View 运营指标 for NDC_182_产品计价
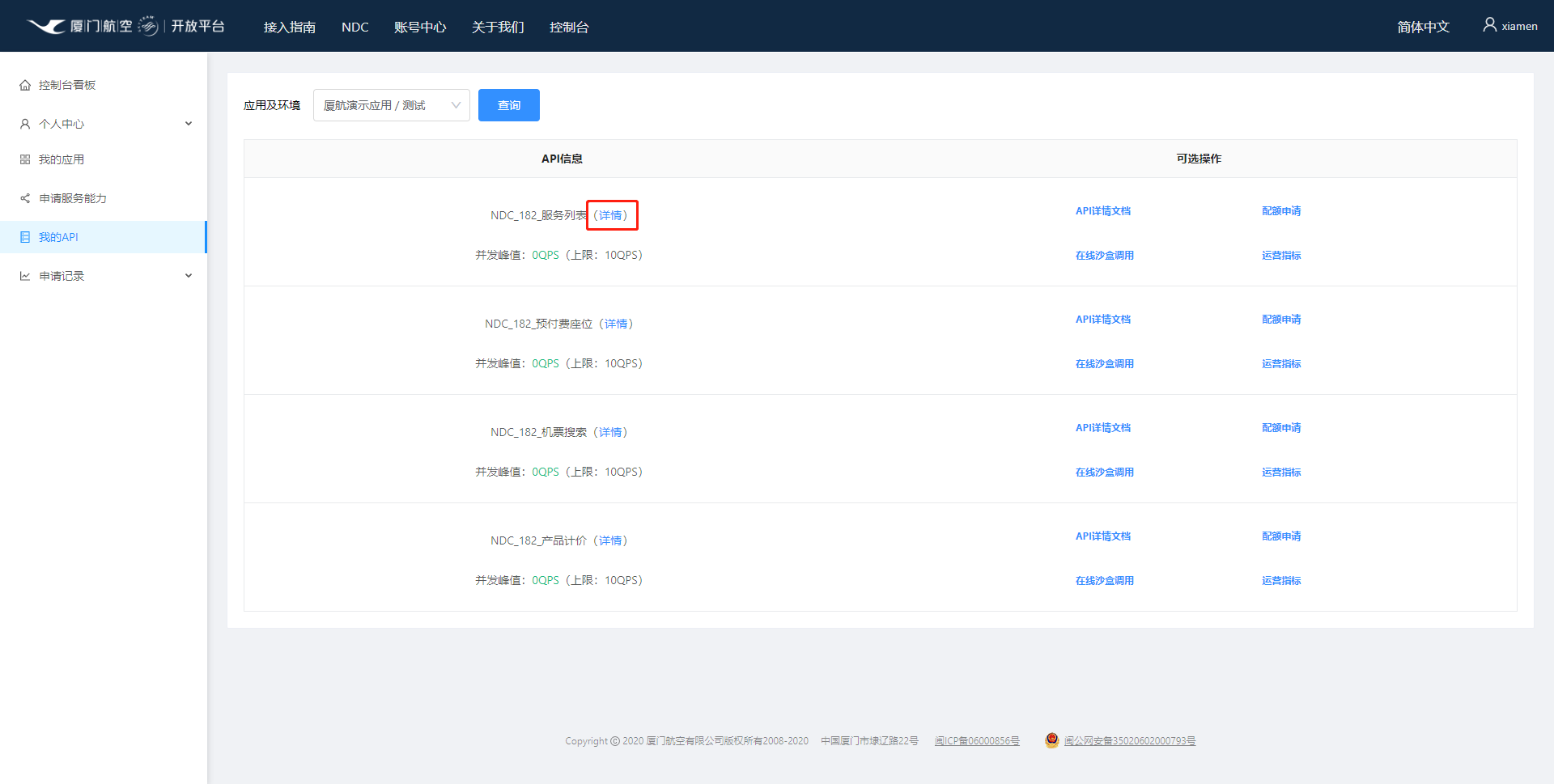Screen dimensions: 1554x784 [1281, 581]
